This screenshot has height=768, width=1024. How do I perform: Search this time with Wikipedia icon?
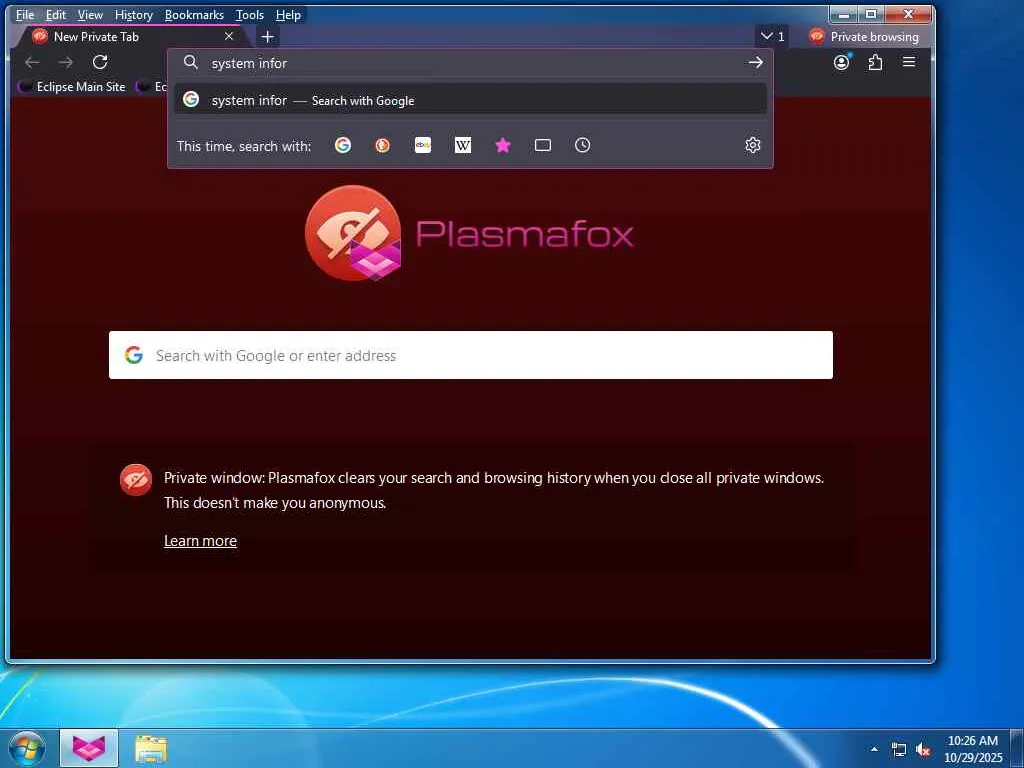pos(463,145)
